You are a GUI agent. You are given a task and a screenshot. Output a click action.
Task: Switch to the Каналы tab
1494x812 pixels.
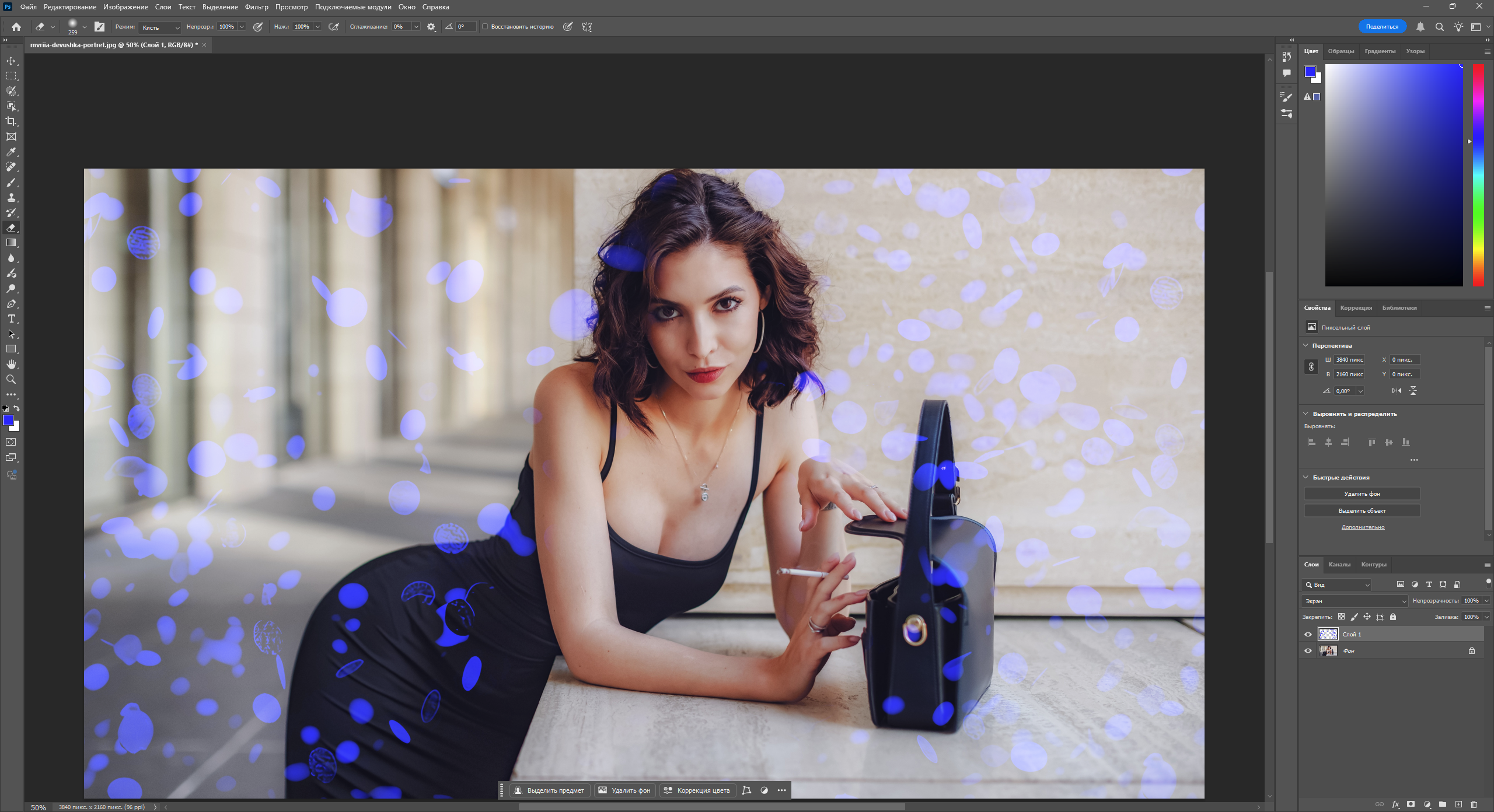pyautogui.click(x=1339, y=564)
